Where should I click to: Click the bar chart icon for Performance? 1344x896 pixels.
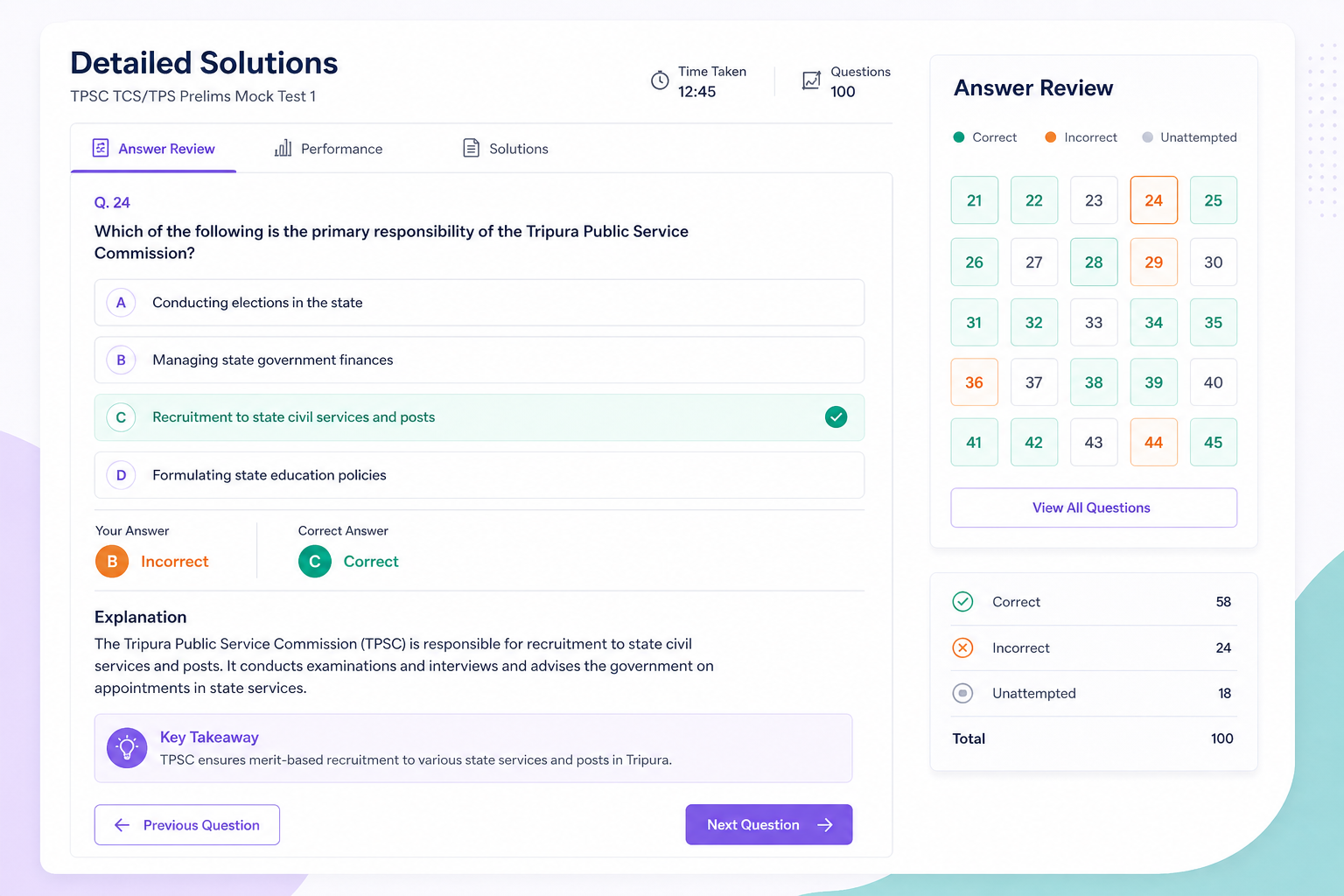(283, 148)
